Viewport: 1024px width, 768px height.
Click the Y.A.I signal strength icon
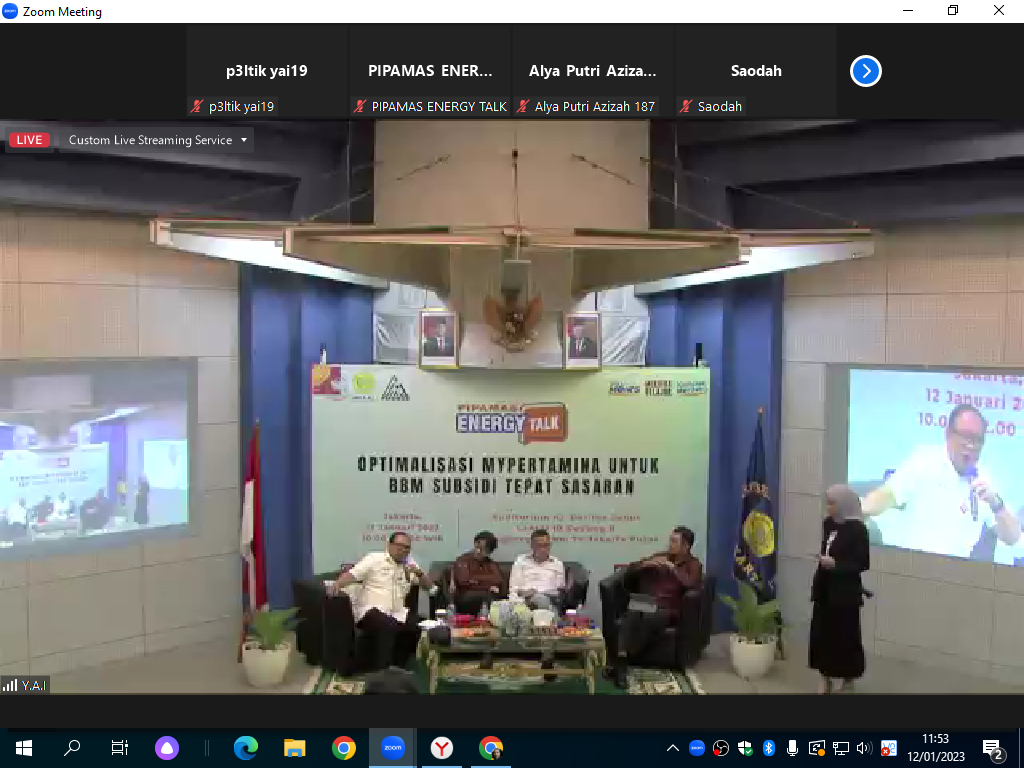coord(10,685)
